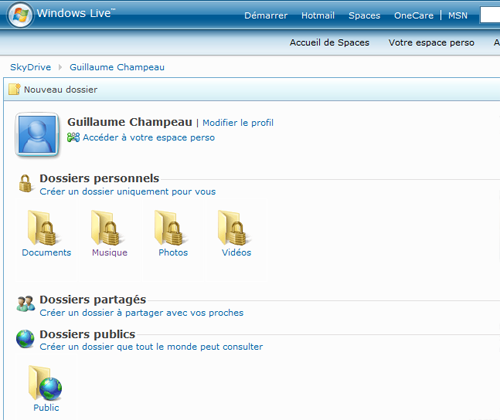Open the Vidéos locked folder icon
Image resolution: width=500 pixels, height=420 pixels.
(233, 228)
